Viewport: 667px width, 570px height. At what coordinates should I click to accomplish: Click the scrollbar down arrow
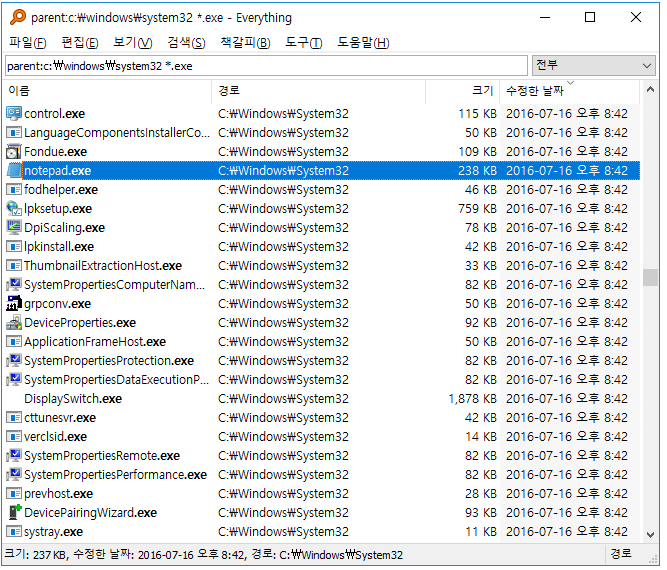tap(650, 535)
